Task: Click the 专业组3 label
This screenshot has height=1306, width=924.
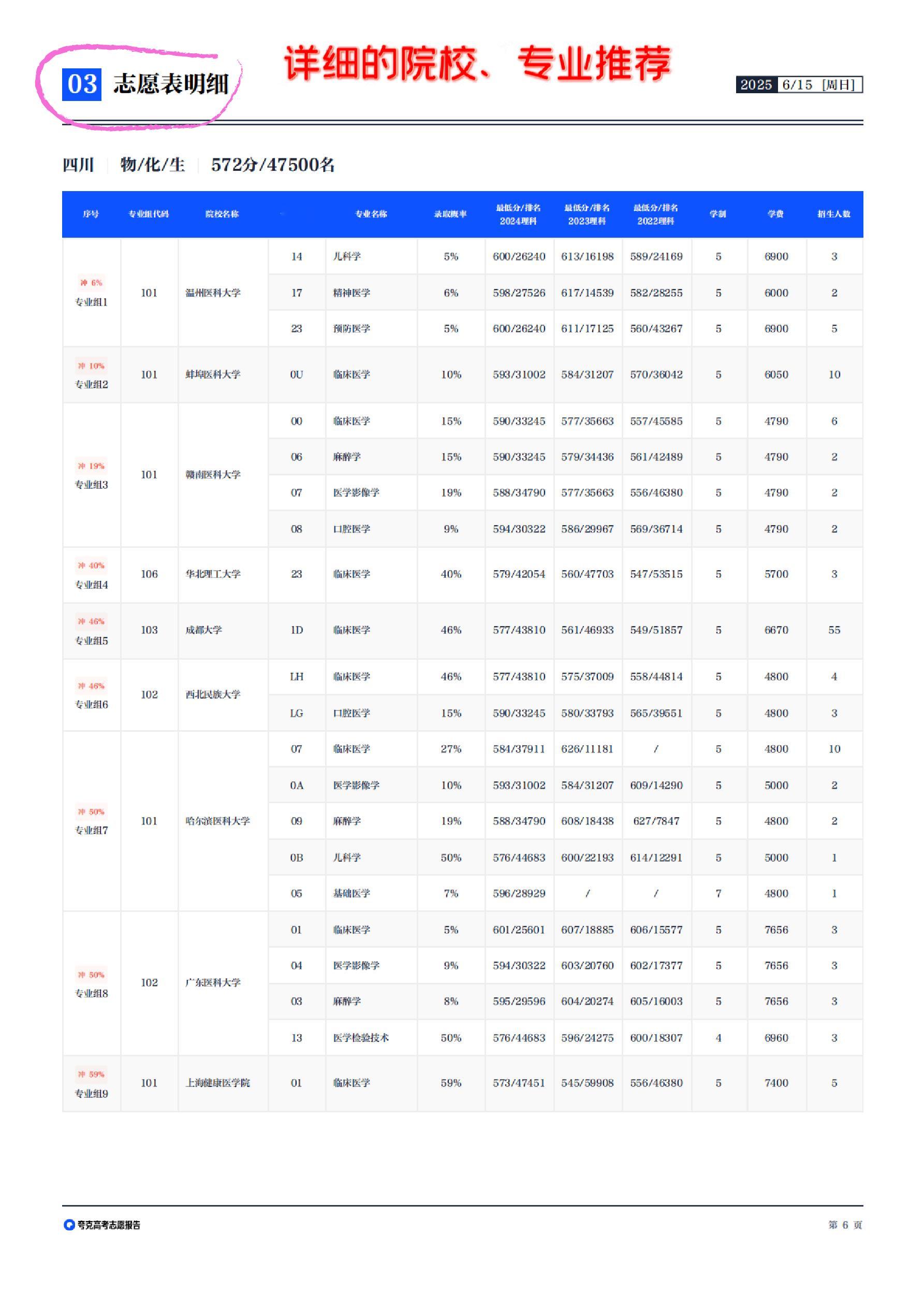Action: click(x=91, y=485)
